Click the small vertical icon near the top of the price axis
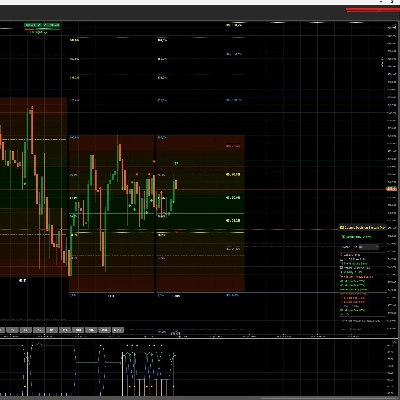The image size is (400, 400). tap(382, 62)
